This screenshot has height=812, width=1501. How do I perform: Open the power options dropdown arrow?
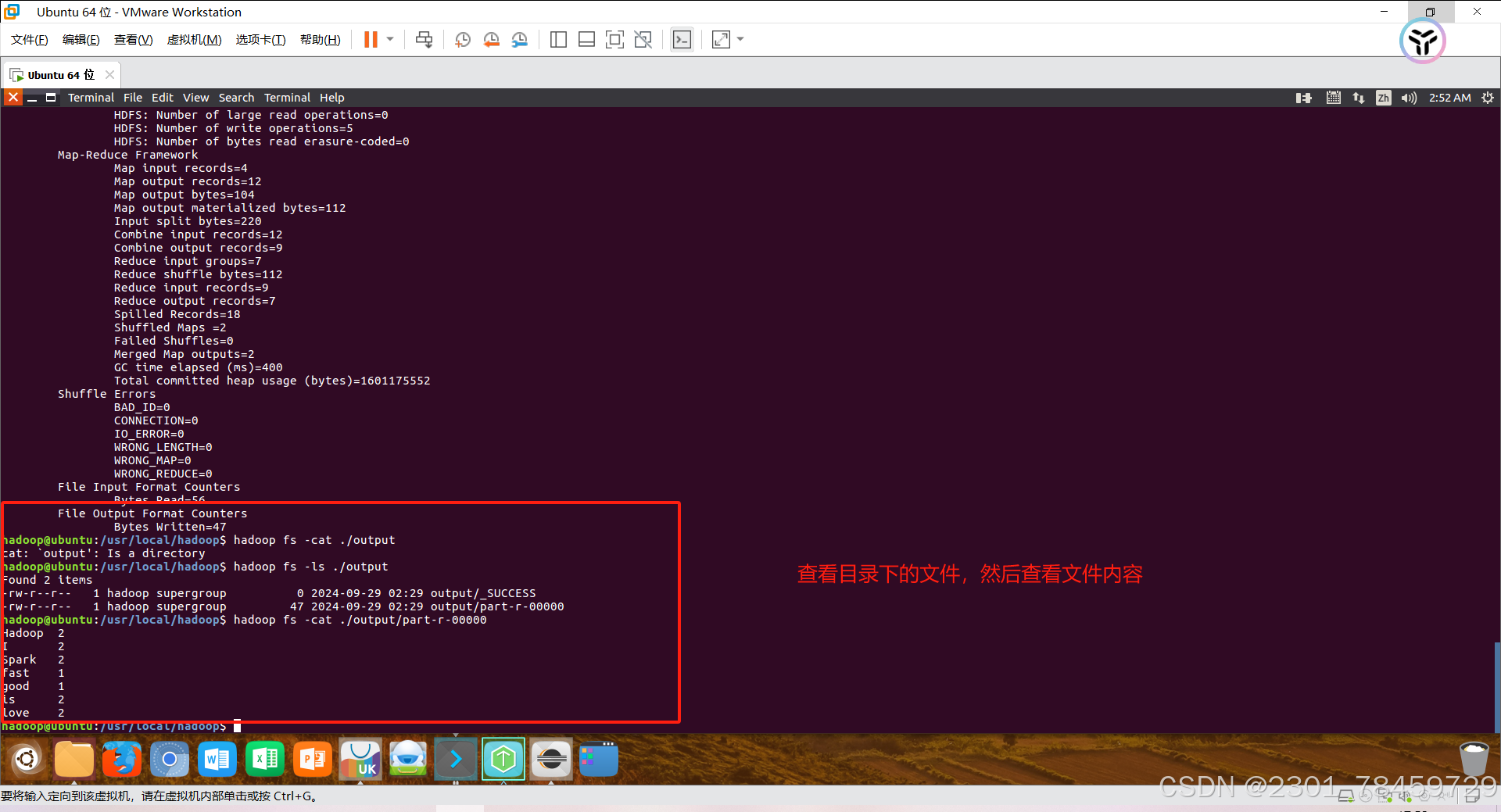point(389,39)
